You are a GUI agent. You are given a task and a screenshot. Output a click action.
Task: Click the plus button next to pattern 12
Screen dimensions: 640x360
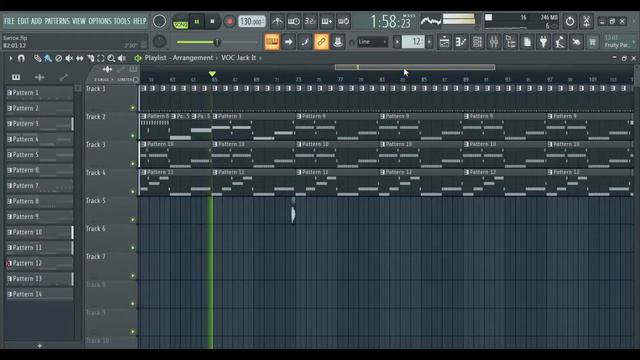(429, 42)
